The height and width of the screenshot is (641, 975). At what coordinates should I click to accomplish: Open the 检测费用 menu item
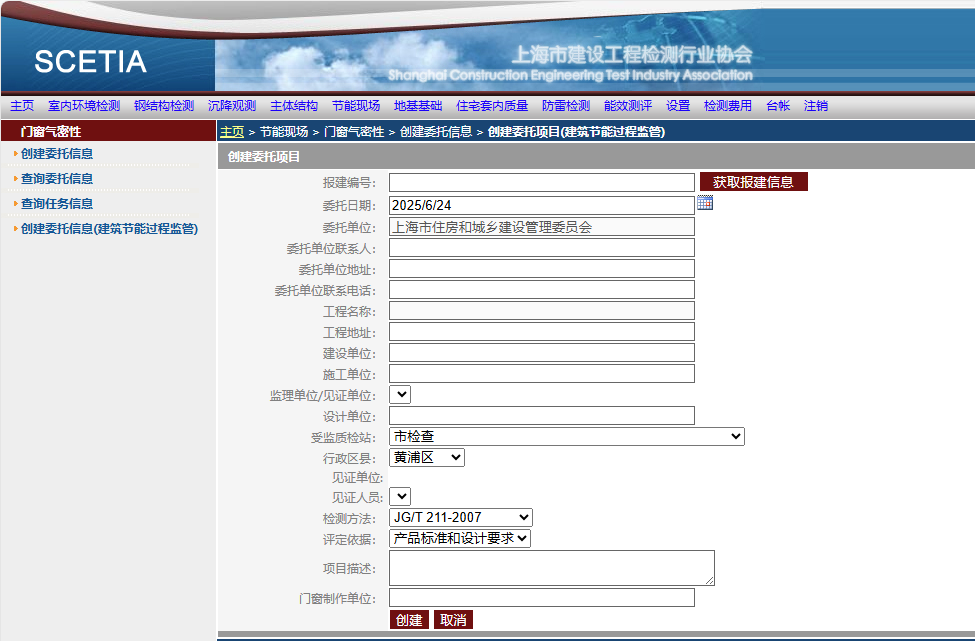(728, 106)
